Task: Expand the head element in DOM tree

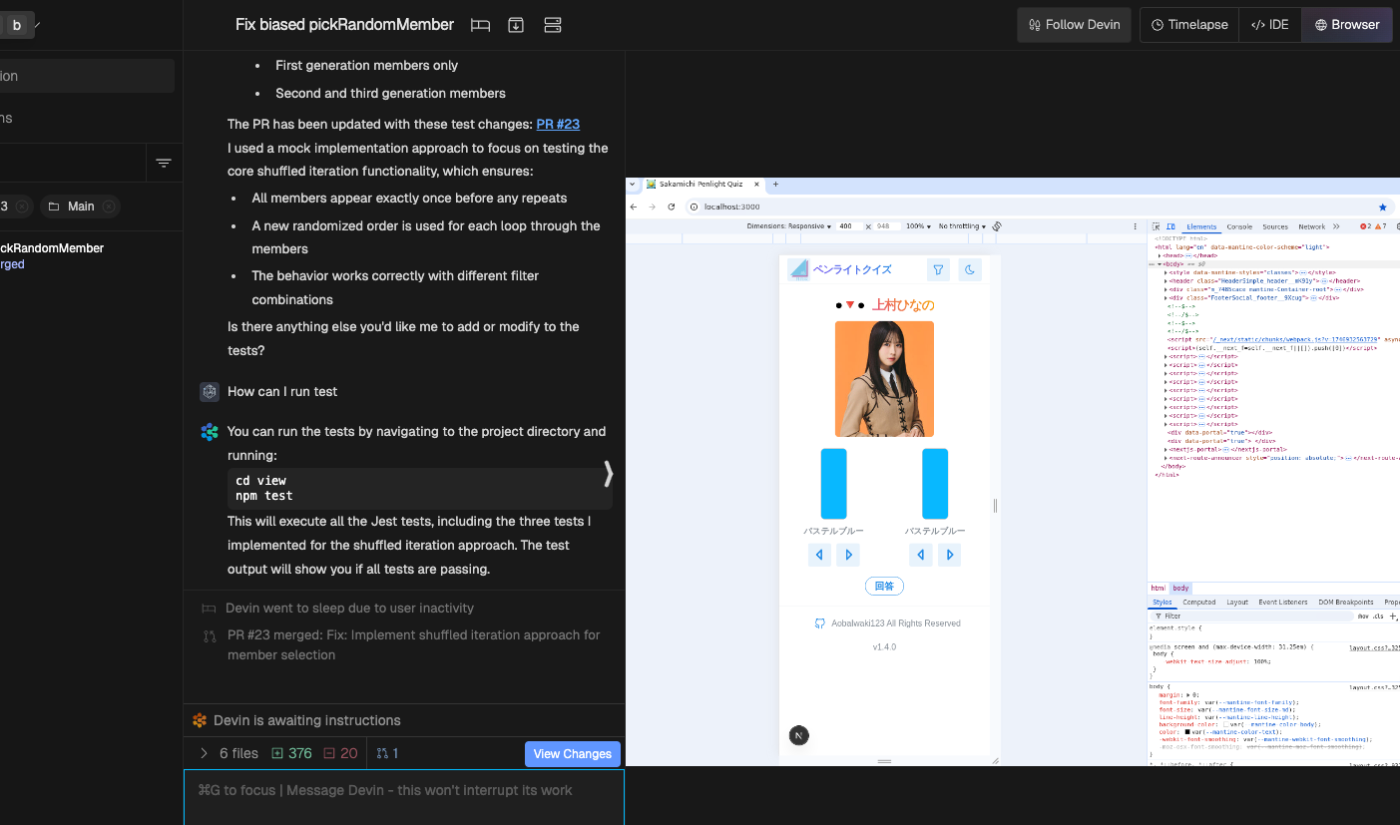Action: 1161,256
